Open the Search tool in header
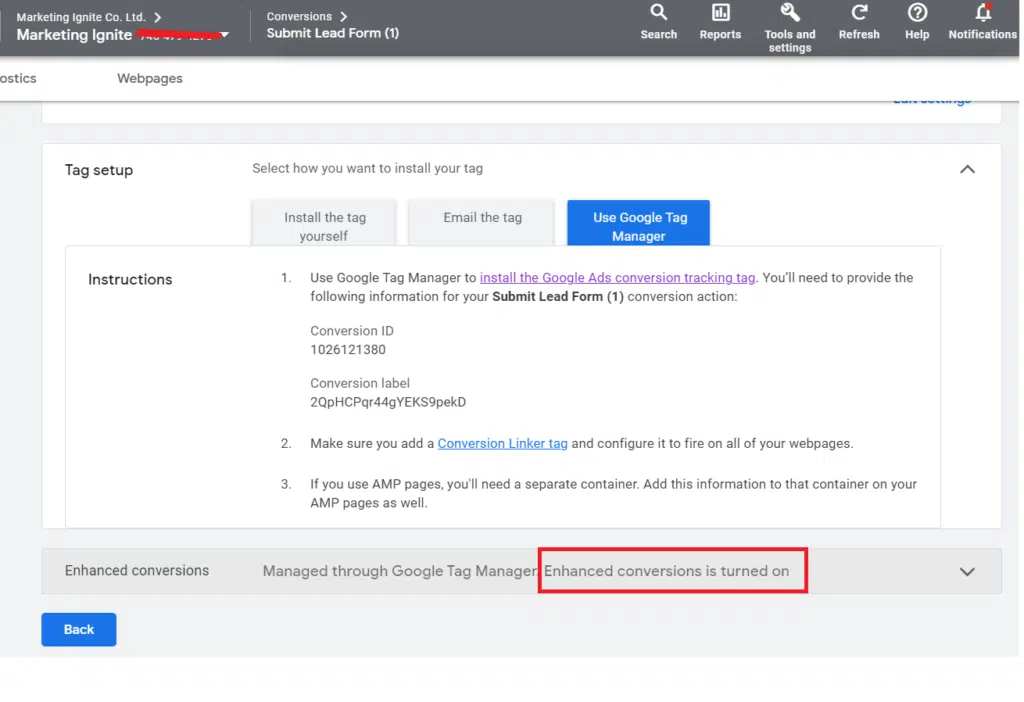The width and height of the screenshot is (1024, 702). (658, 14)
